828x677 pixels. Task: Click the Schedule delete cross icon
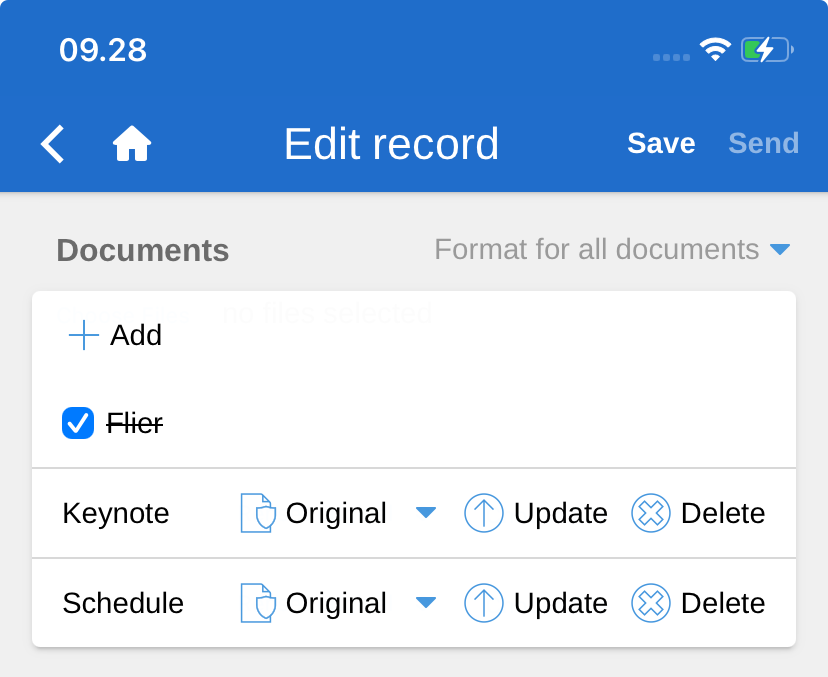pos(651,603)
